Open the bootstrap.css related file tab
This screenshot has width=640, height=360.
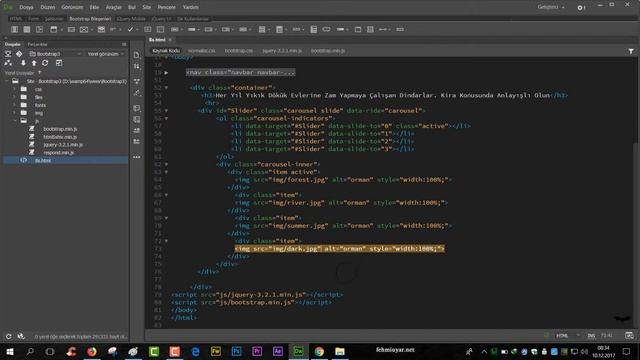tap(239, 51)
